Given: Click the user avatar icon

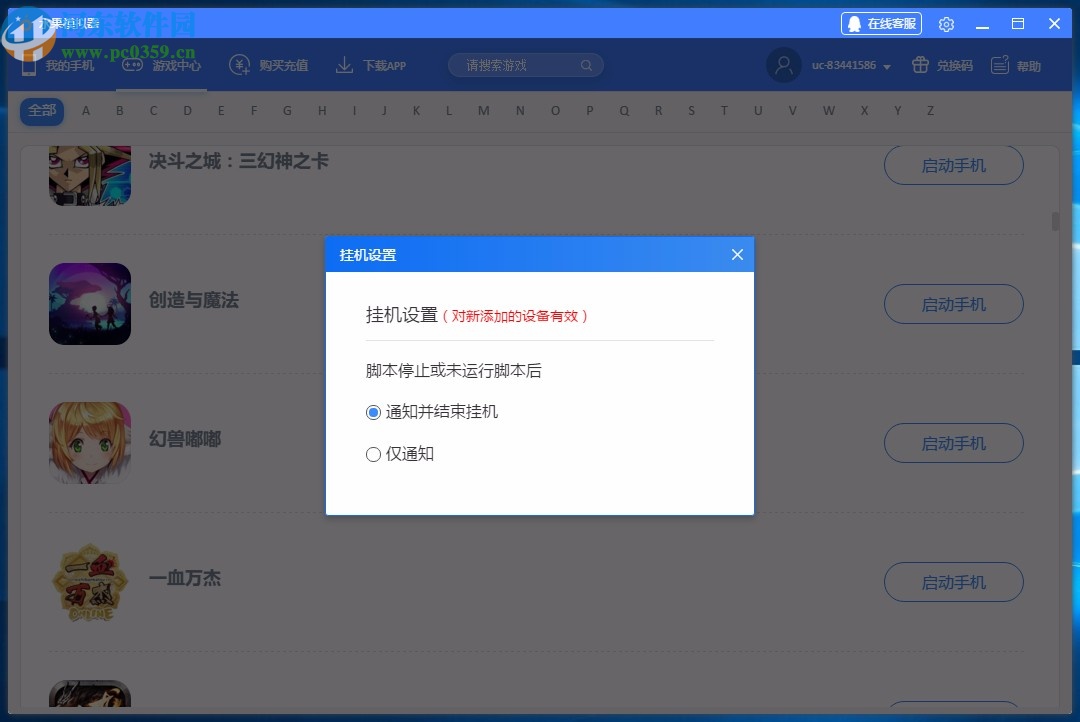Looking at the screenshot, I should pos(784,64).
